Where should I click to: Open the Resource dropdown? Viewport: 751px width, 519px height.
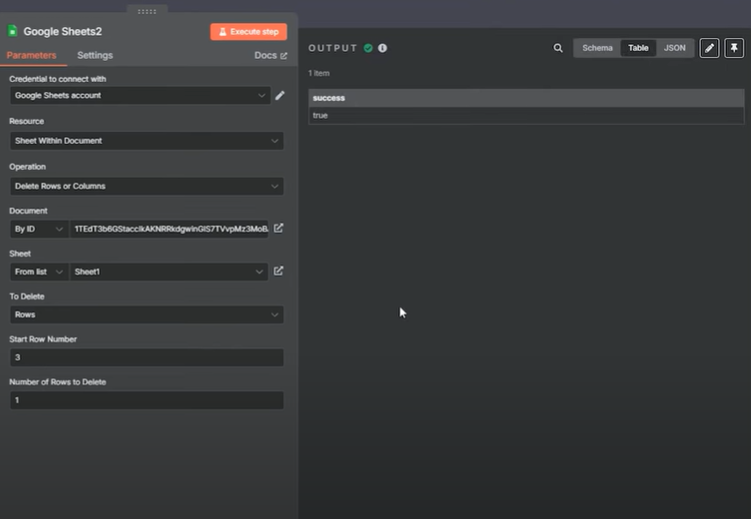pyautogui.click(x=147, y=141)
